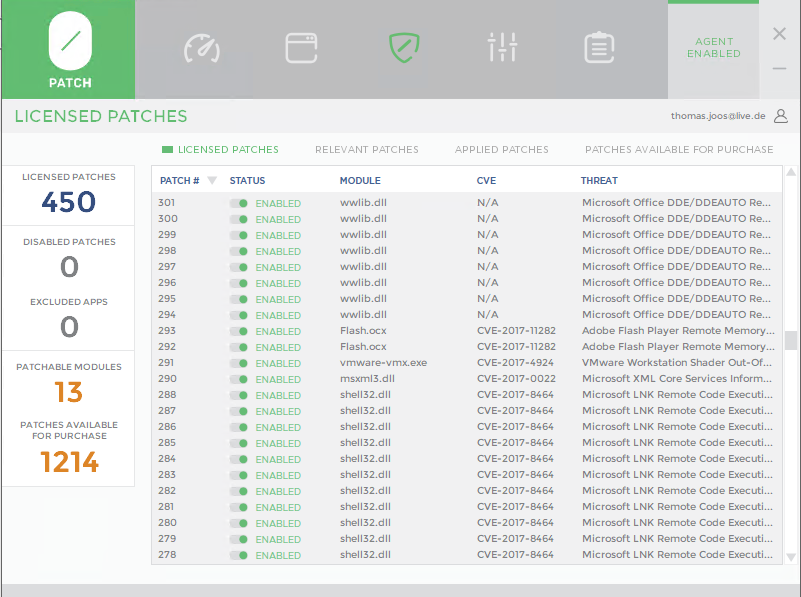The width and height of the screenshot is (801, 597).
Task: Switch to the Relevant Patches tab
Action: coord(366,150)
